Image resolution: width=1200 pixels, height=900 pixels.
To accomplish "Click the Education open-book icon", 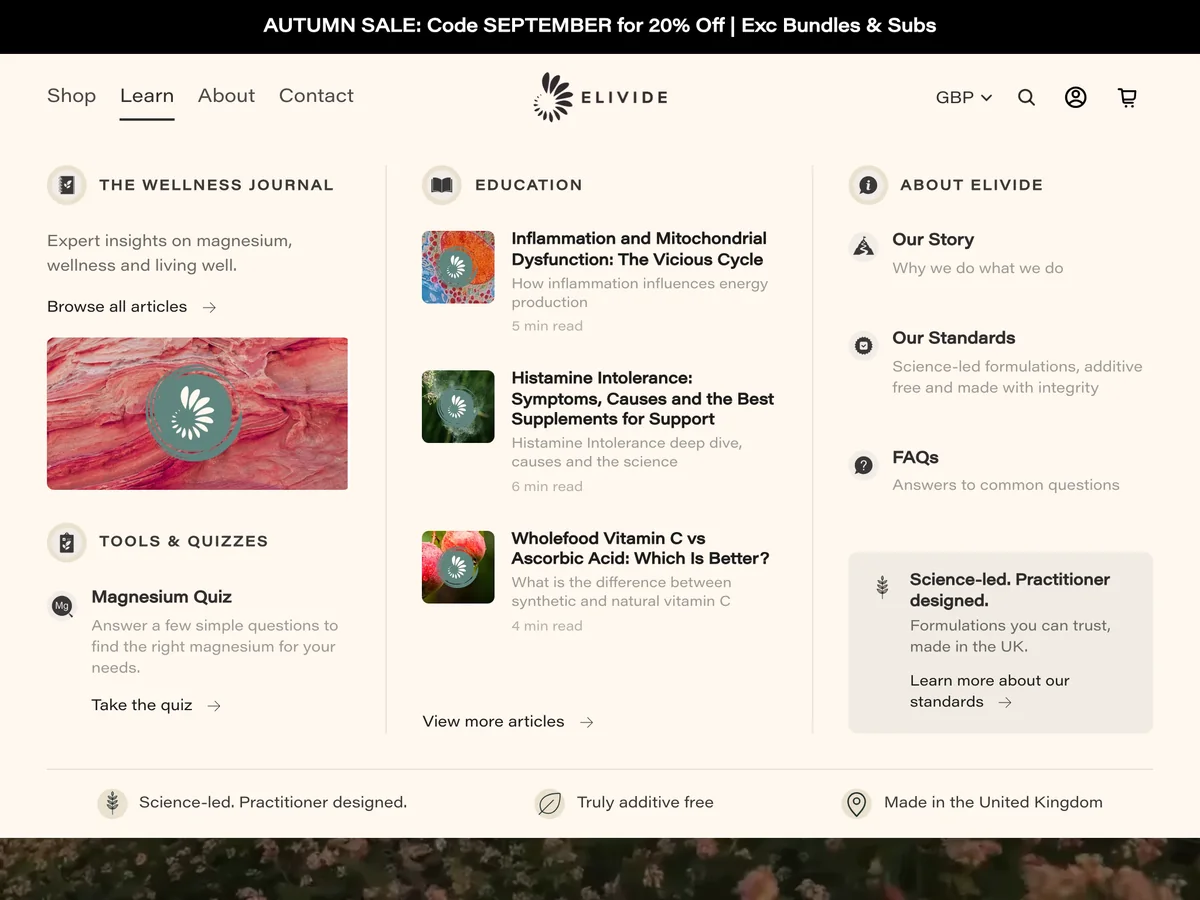I will click(442, 185).
